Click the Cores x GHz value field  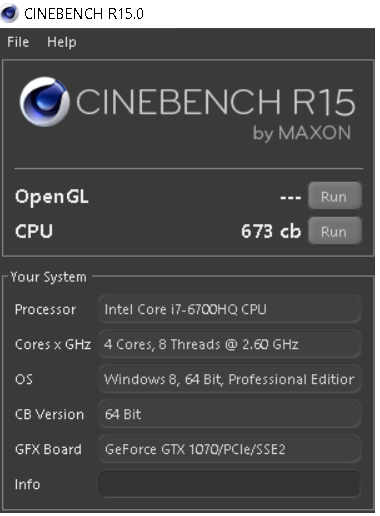(229, 344)
